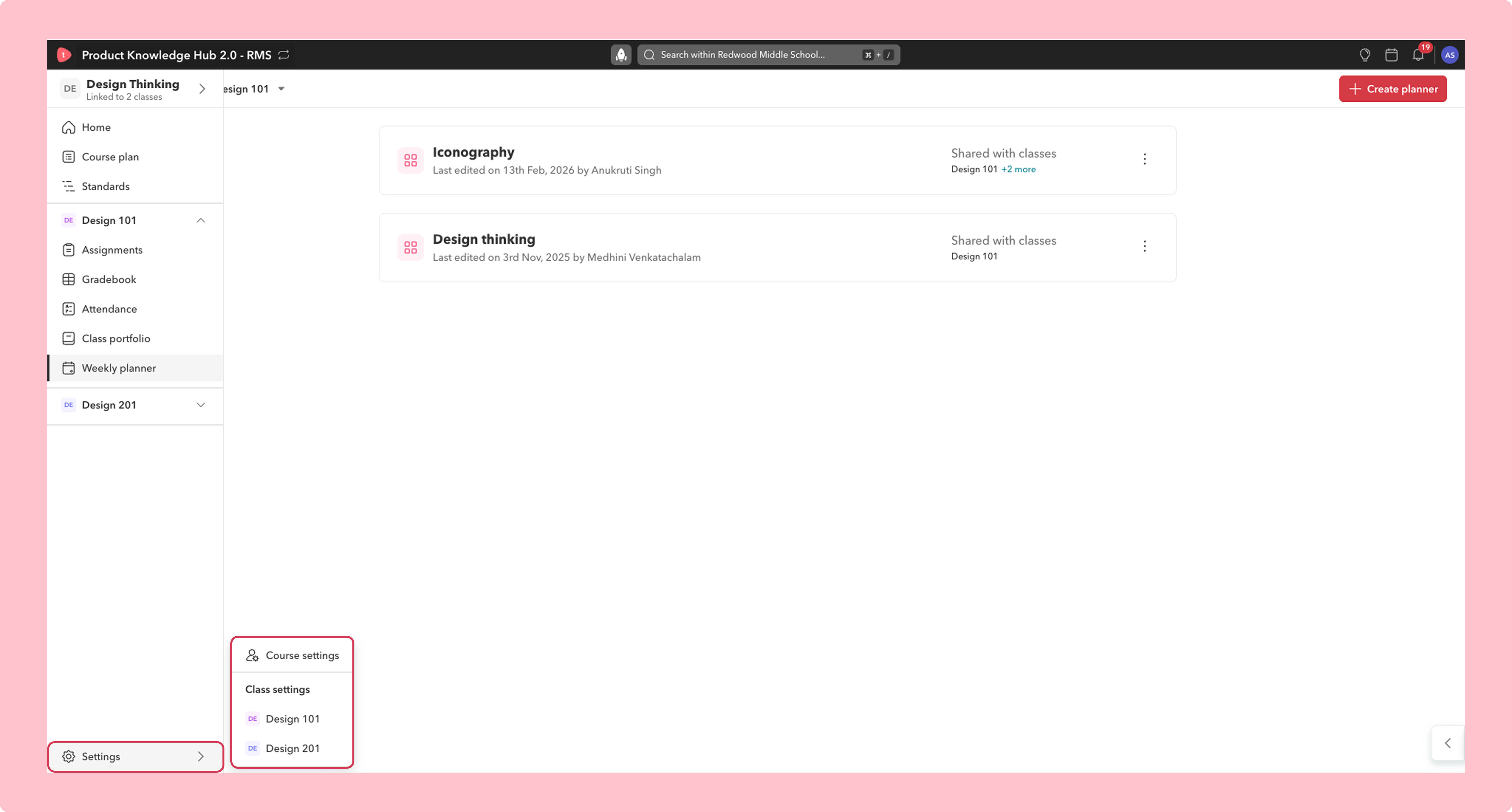Open Course settings from popup menu

(x=292, y=655)
